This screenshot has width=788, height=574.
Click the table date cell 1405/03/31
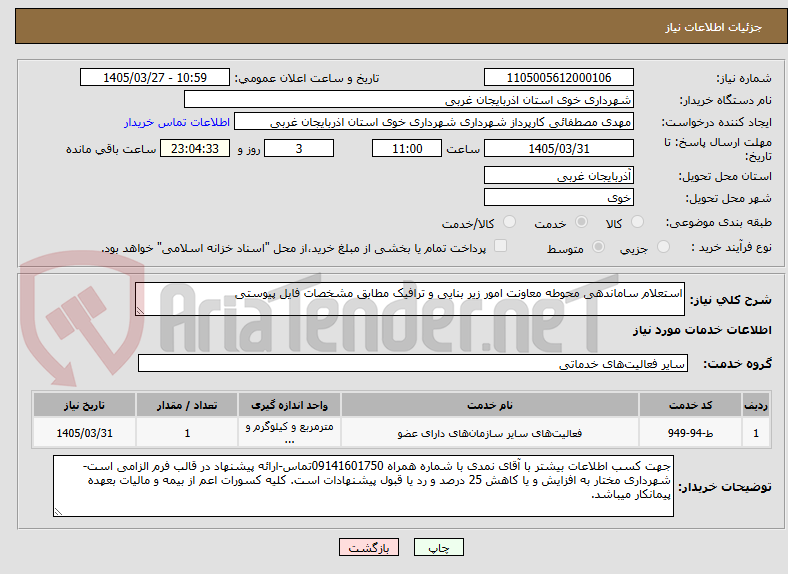click(84, 433)
